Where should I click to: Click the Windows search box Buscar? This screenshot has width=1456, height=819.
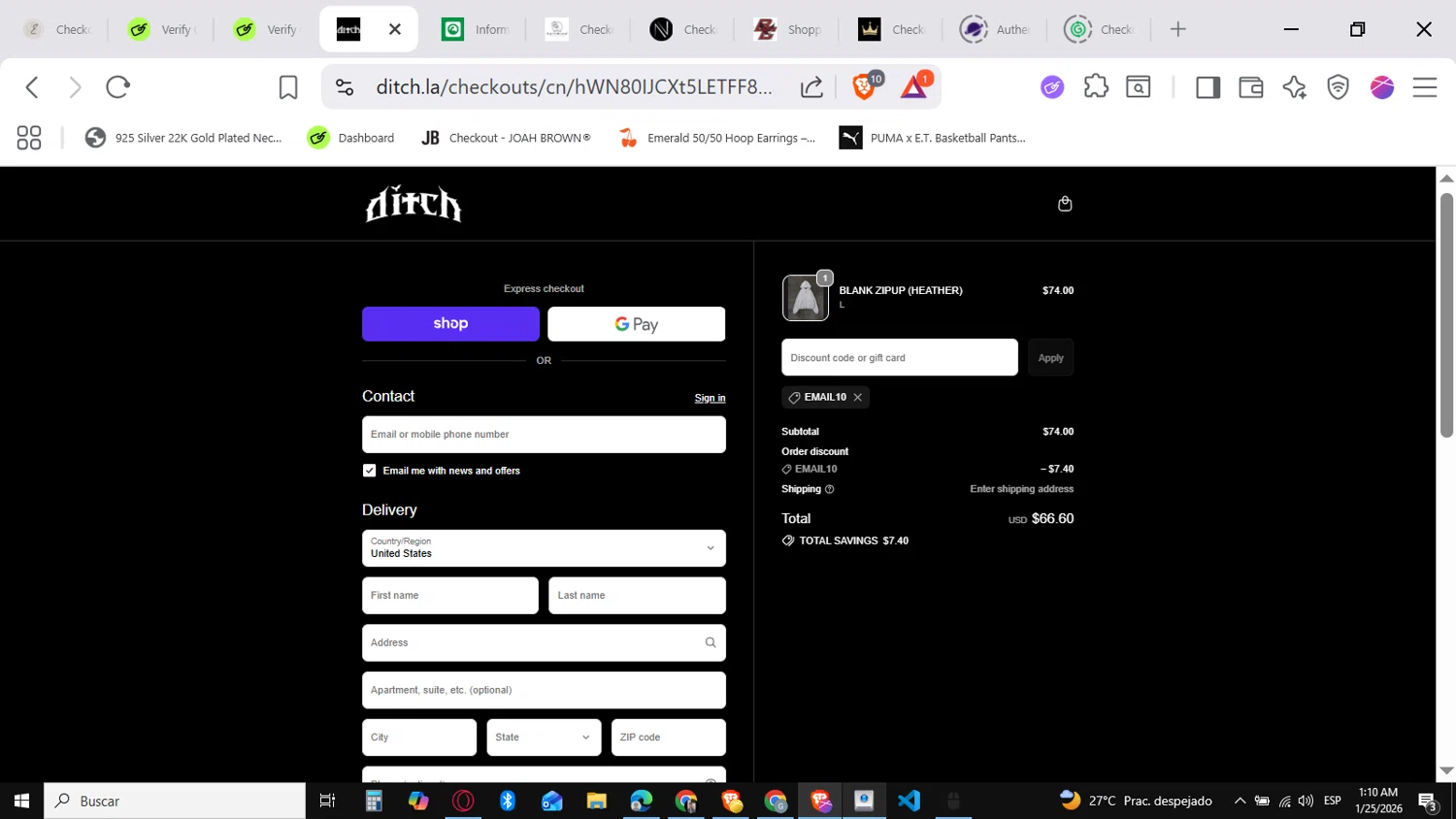(175, 801)
